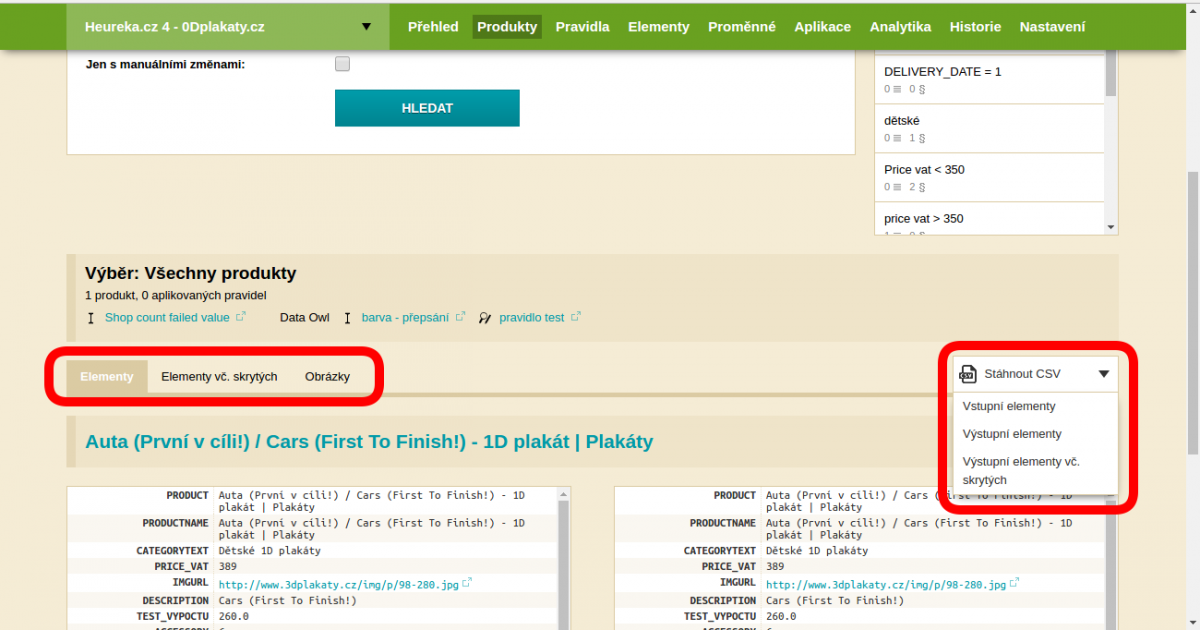Click the § rules icon under dětské
The height and width of the screenshot is (630, 1200).
point(922,138)
